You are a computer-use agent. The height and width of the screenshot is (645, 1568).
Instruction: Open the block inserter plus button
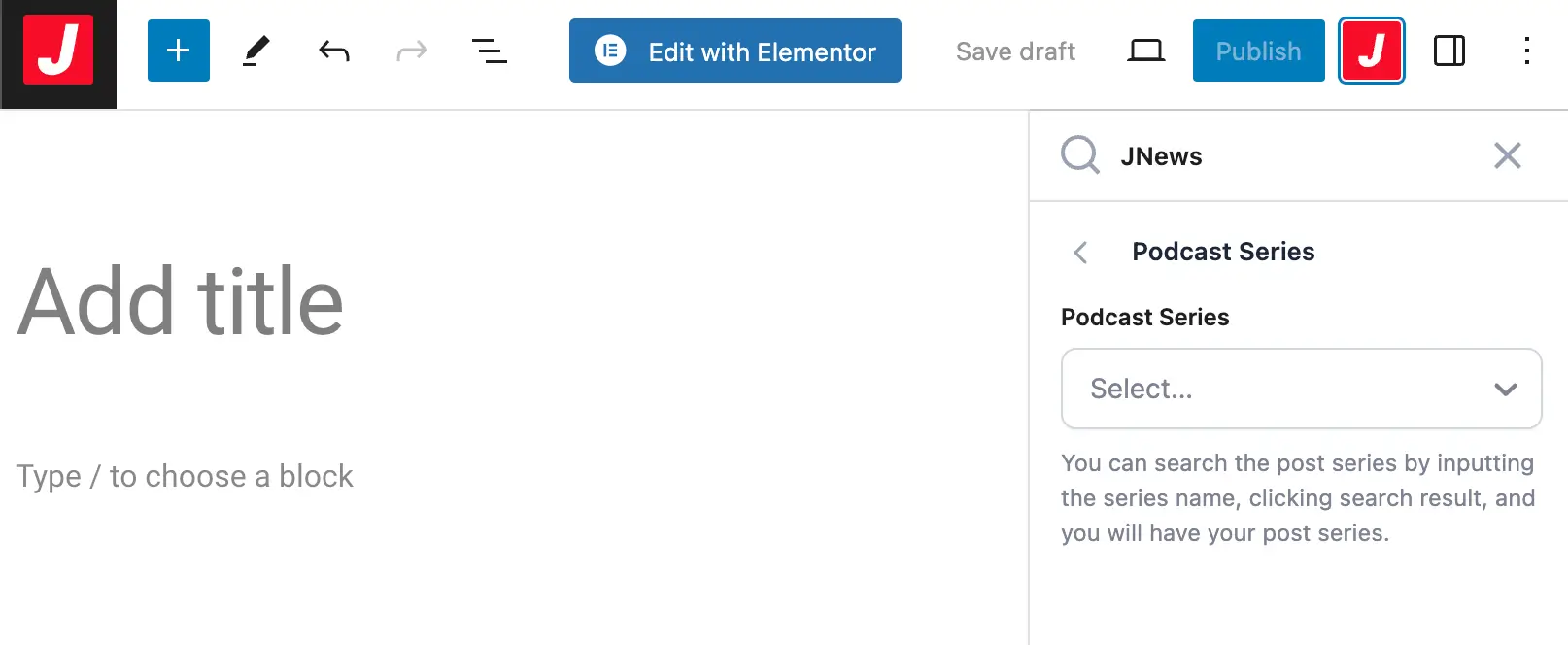coord(179,51)
